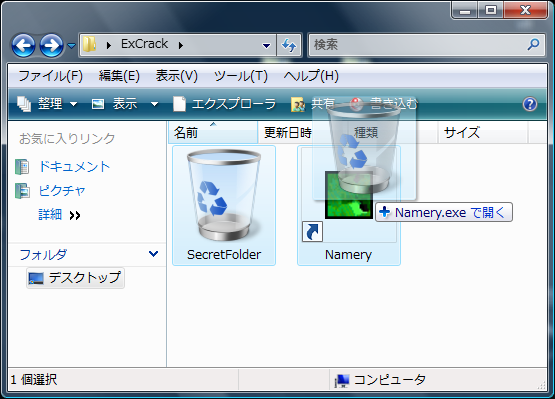This screenshot has height=399, width=555.
Task: Minimize the ExCrack window
Action: tap(465, 11)
